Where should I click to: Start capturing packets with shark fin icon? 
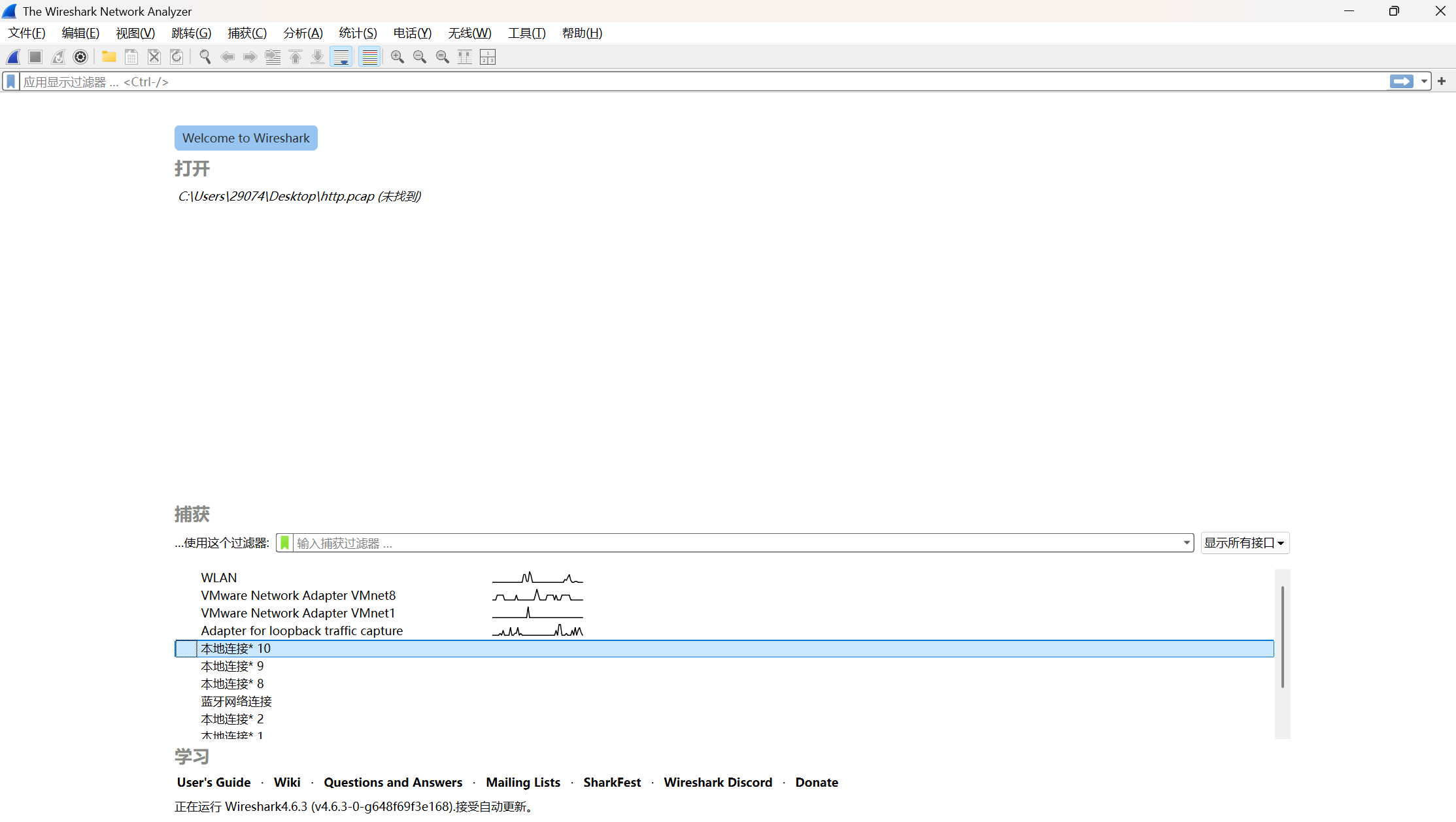[13, 57]
